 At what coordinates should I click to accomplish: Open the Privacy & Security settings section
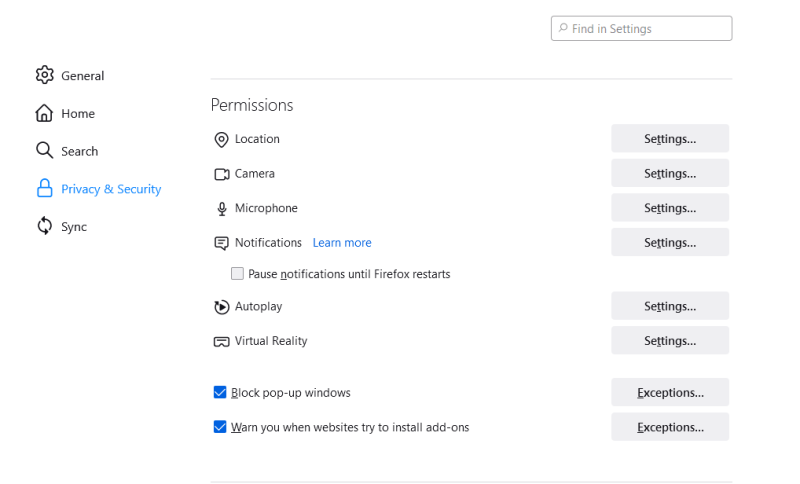click(x=110, y=189)
